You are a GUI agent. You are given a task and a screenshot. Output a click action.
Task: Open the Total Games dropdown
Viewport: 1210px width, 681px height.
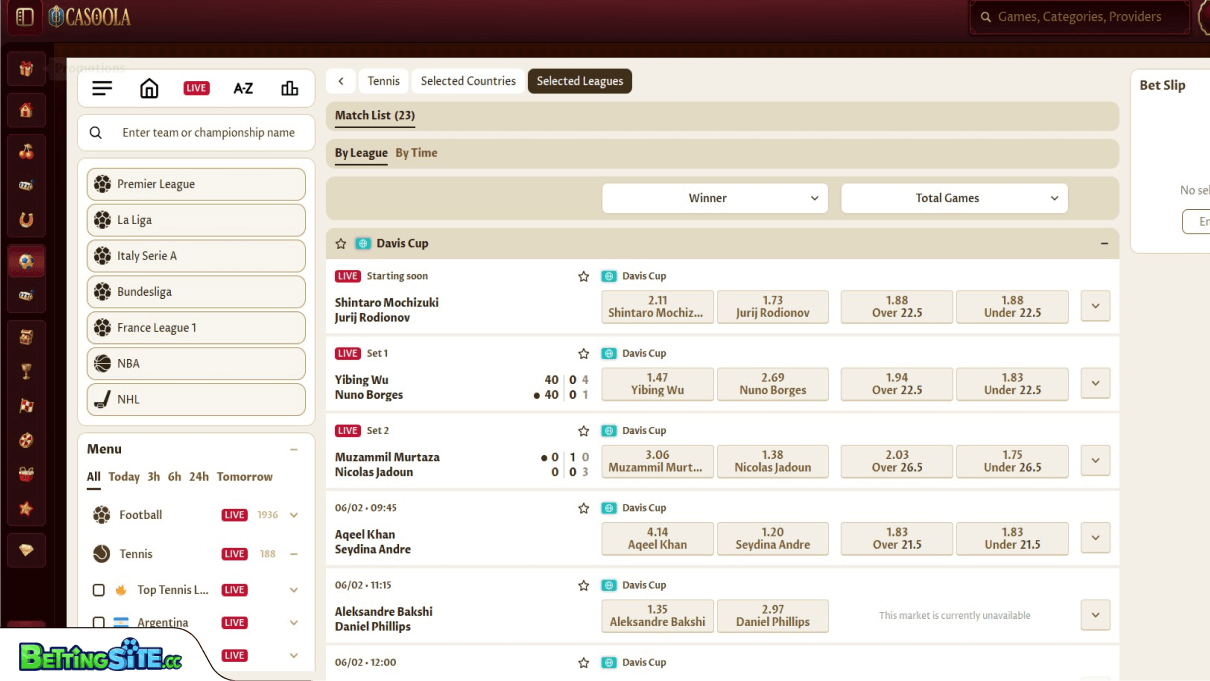[x=953, y=198]
